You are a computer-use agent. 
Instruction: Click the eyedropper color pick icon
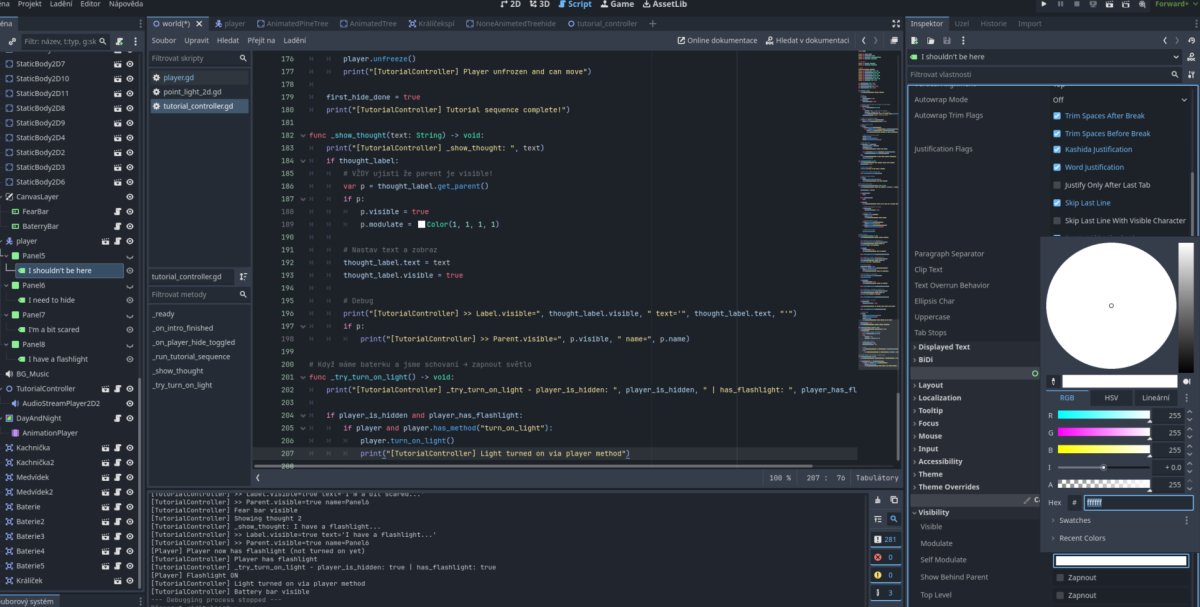pyautogui.click(x=1053, y=381)
